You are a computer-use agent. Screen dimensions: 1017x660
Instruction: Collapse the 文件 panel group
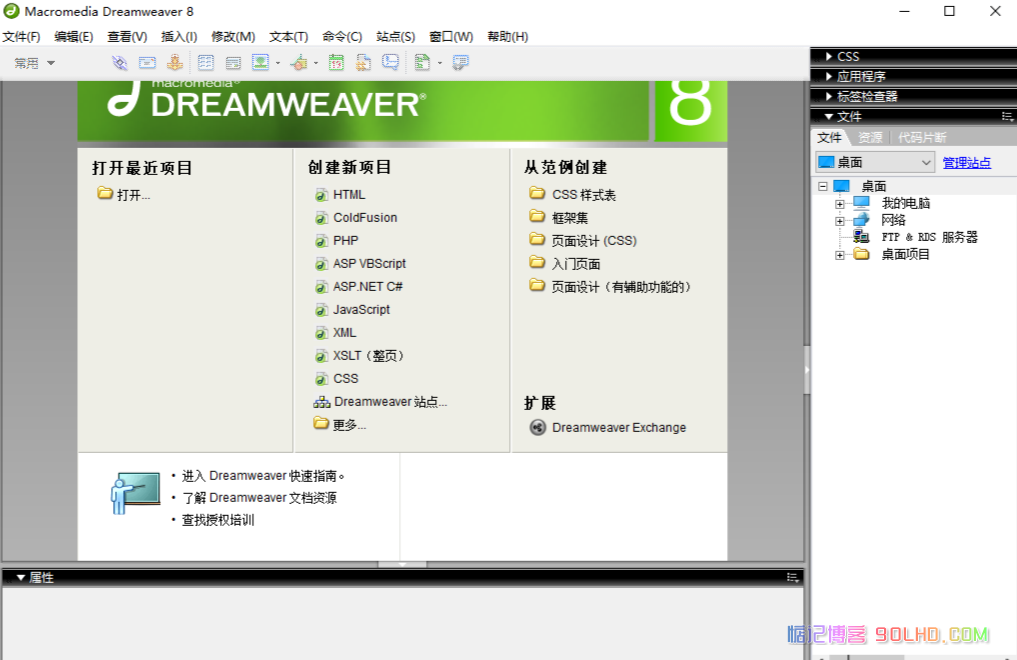point(828,117)
